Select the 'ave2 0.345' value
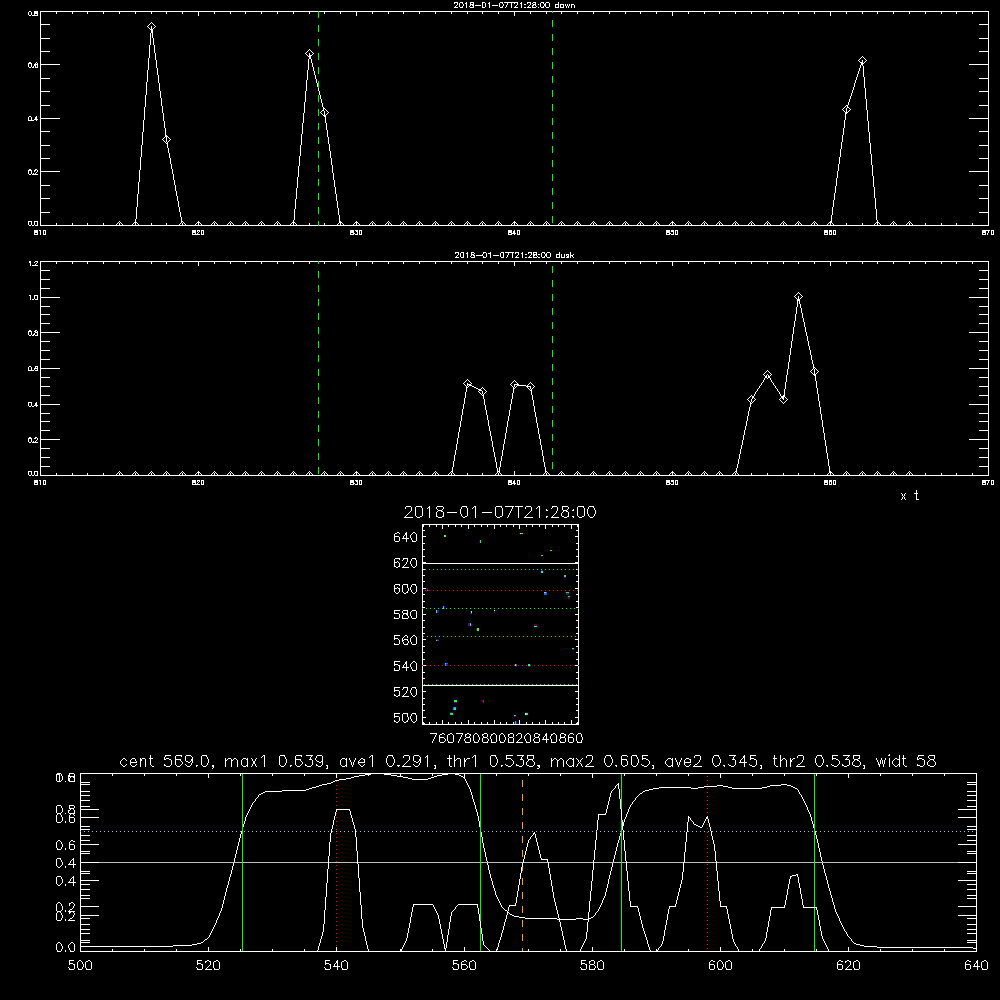The width and height of the screenshot is (1000, 1000). 710,761
